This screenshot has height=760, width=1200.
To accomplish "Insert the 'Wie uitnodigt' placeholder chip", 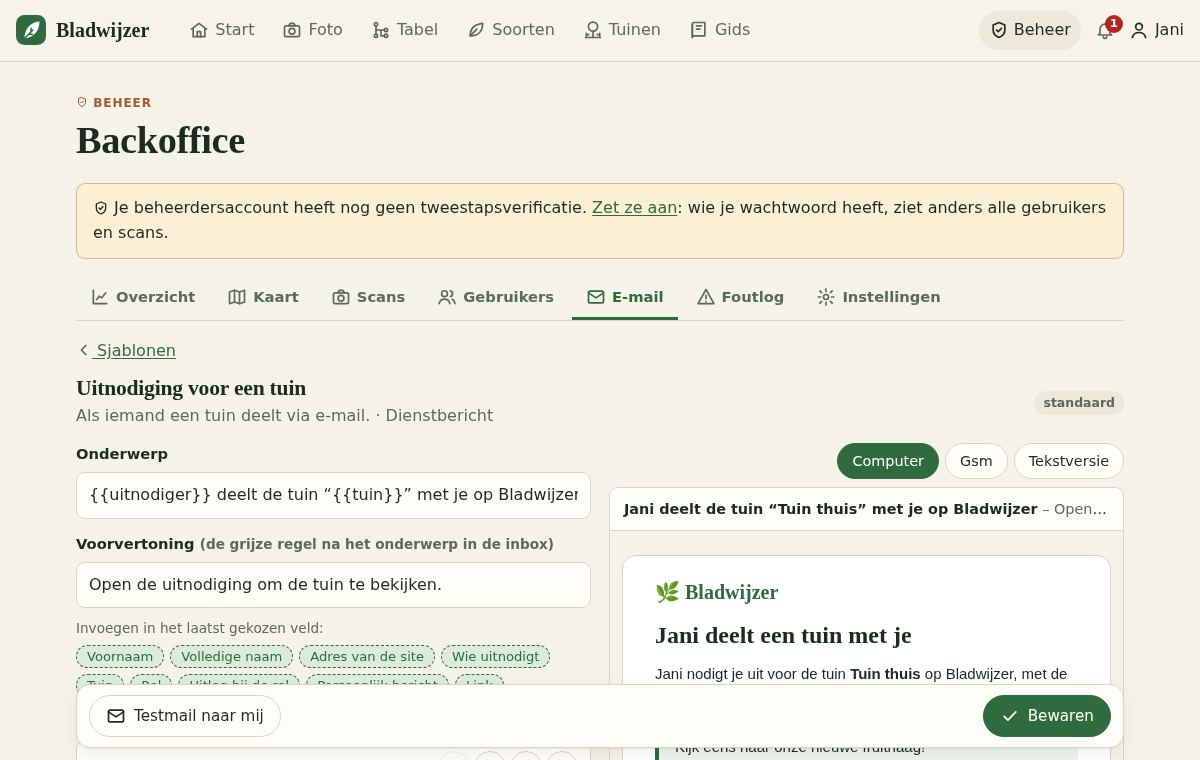I will point(495,657).
